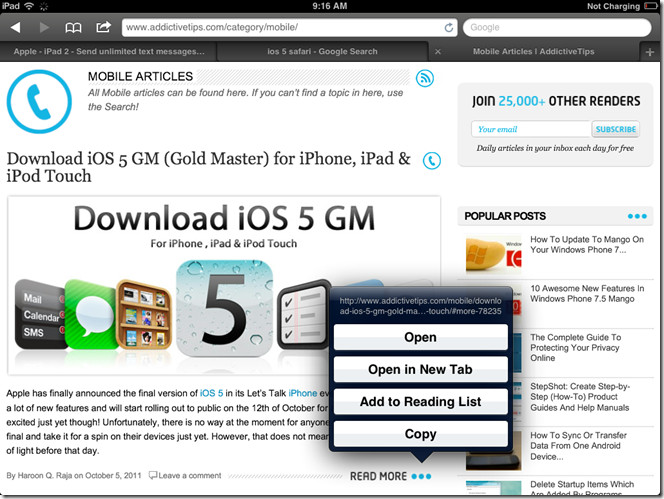Click the Google search field

557,28
